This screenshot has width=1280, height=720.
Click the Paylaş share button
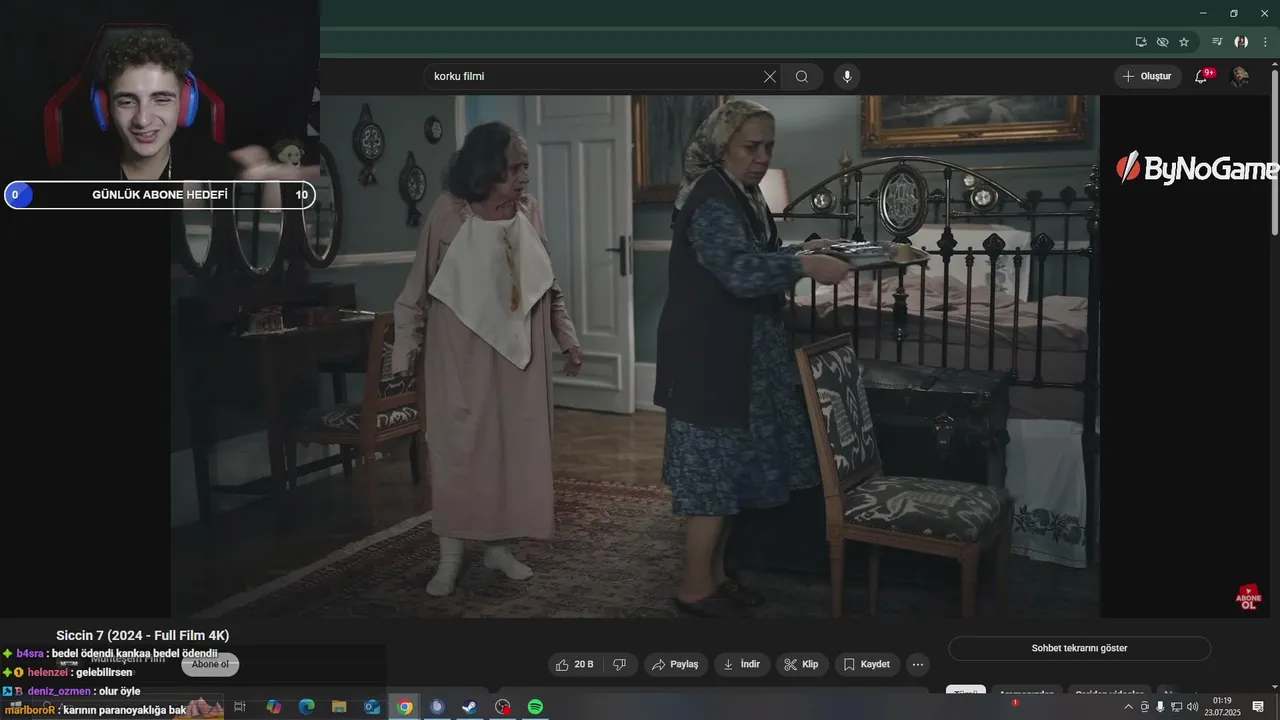point(676,664)
